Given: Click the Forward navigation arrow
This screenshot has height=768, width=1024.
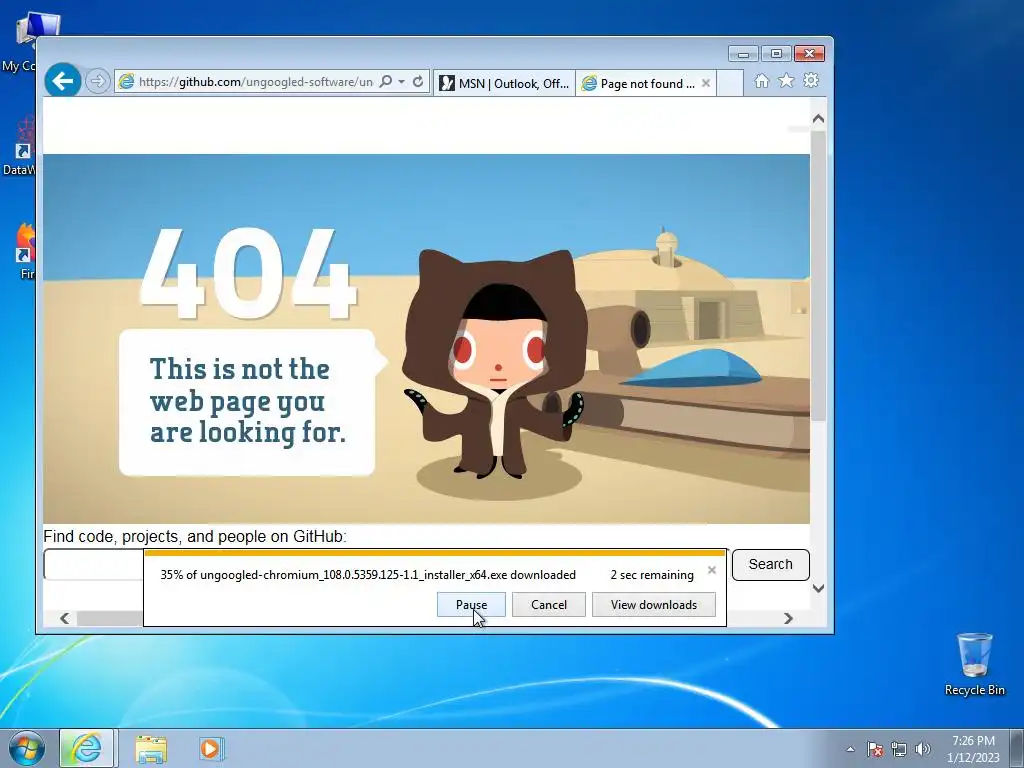Looking at the screenshot, I should point(97,82).
